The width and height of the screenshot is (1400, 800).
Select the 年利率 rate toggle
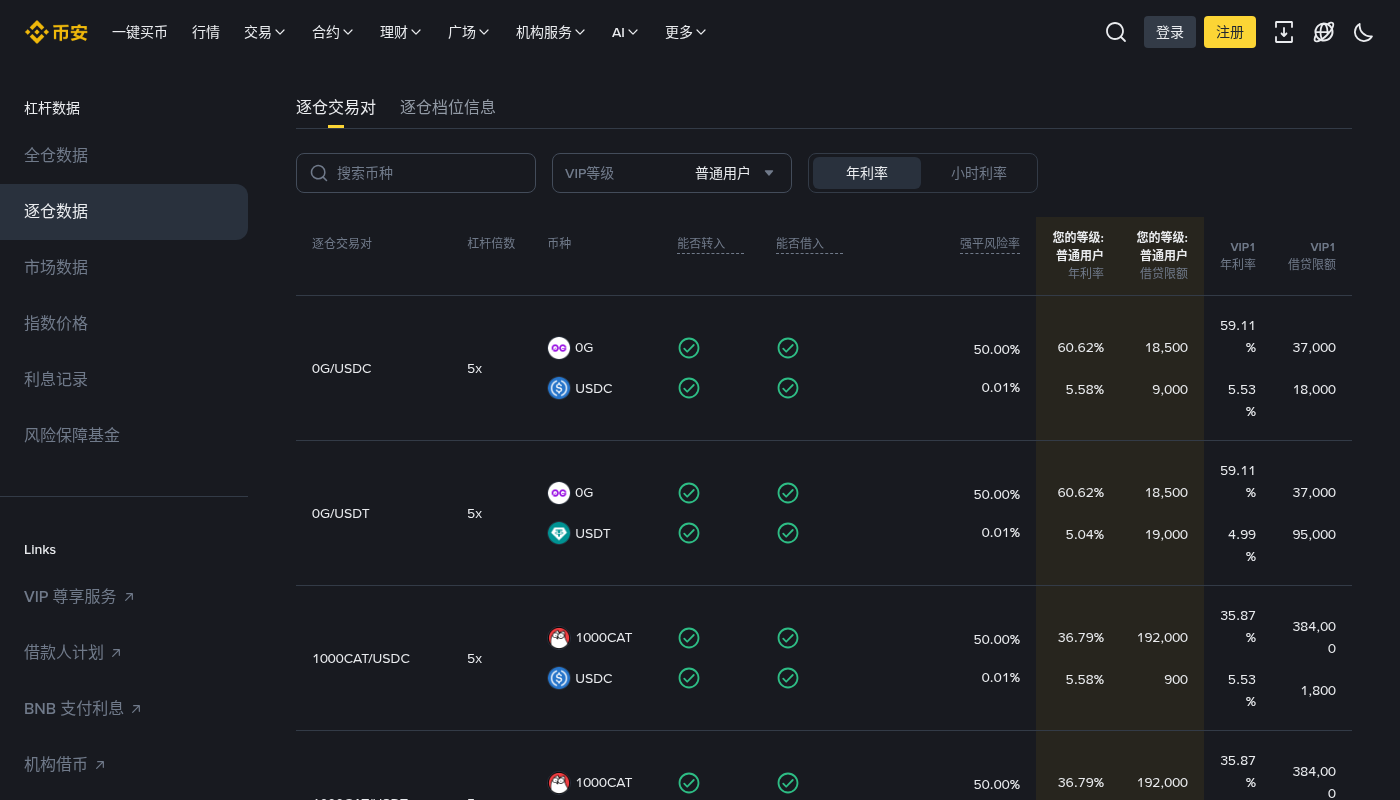tap(867, 173)
